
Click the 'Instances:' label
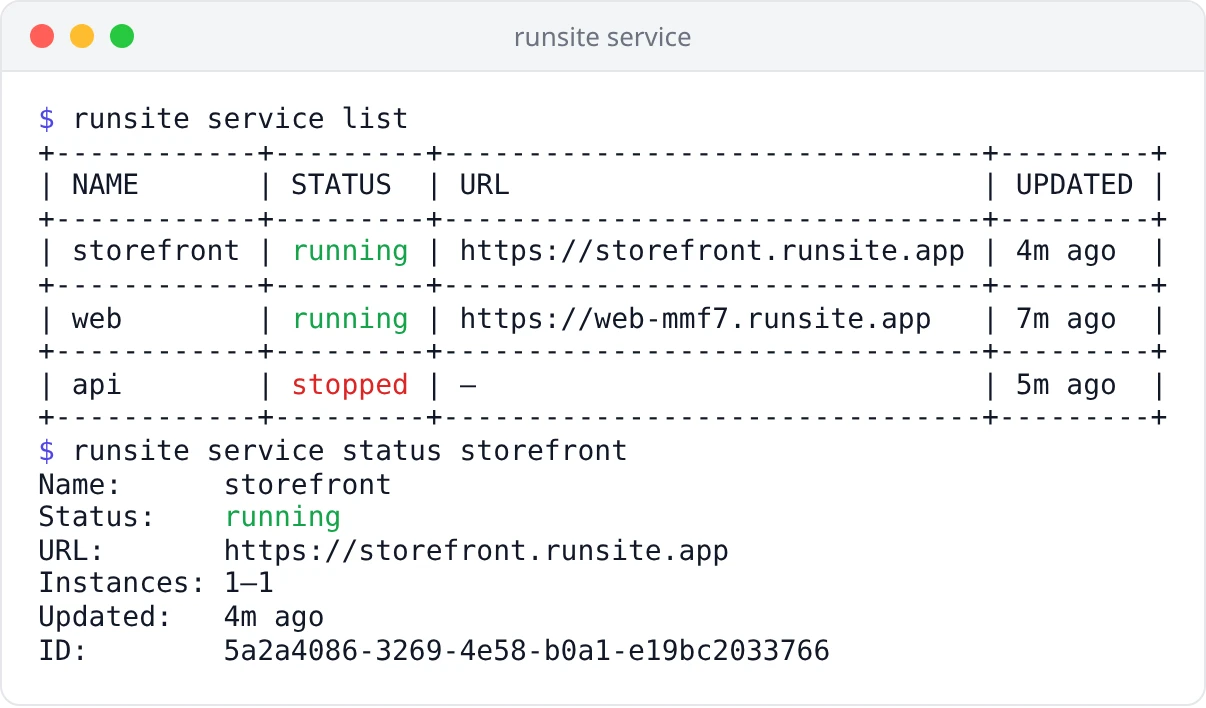(x=122, y=583)
